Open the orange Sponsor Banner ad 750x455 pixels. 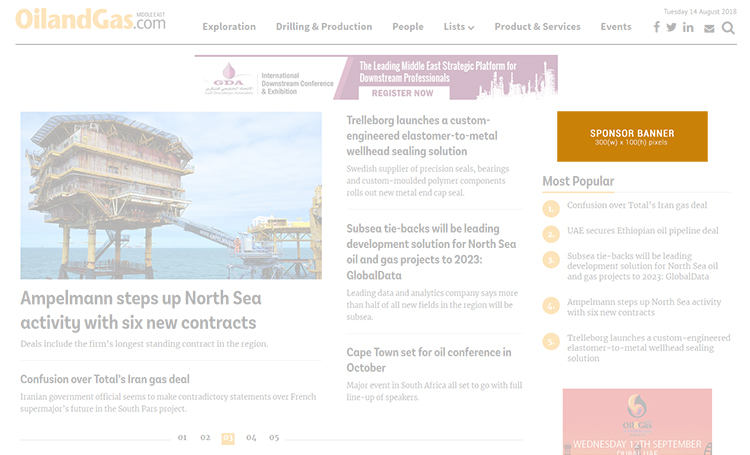[632, 136]
